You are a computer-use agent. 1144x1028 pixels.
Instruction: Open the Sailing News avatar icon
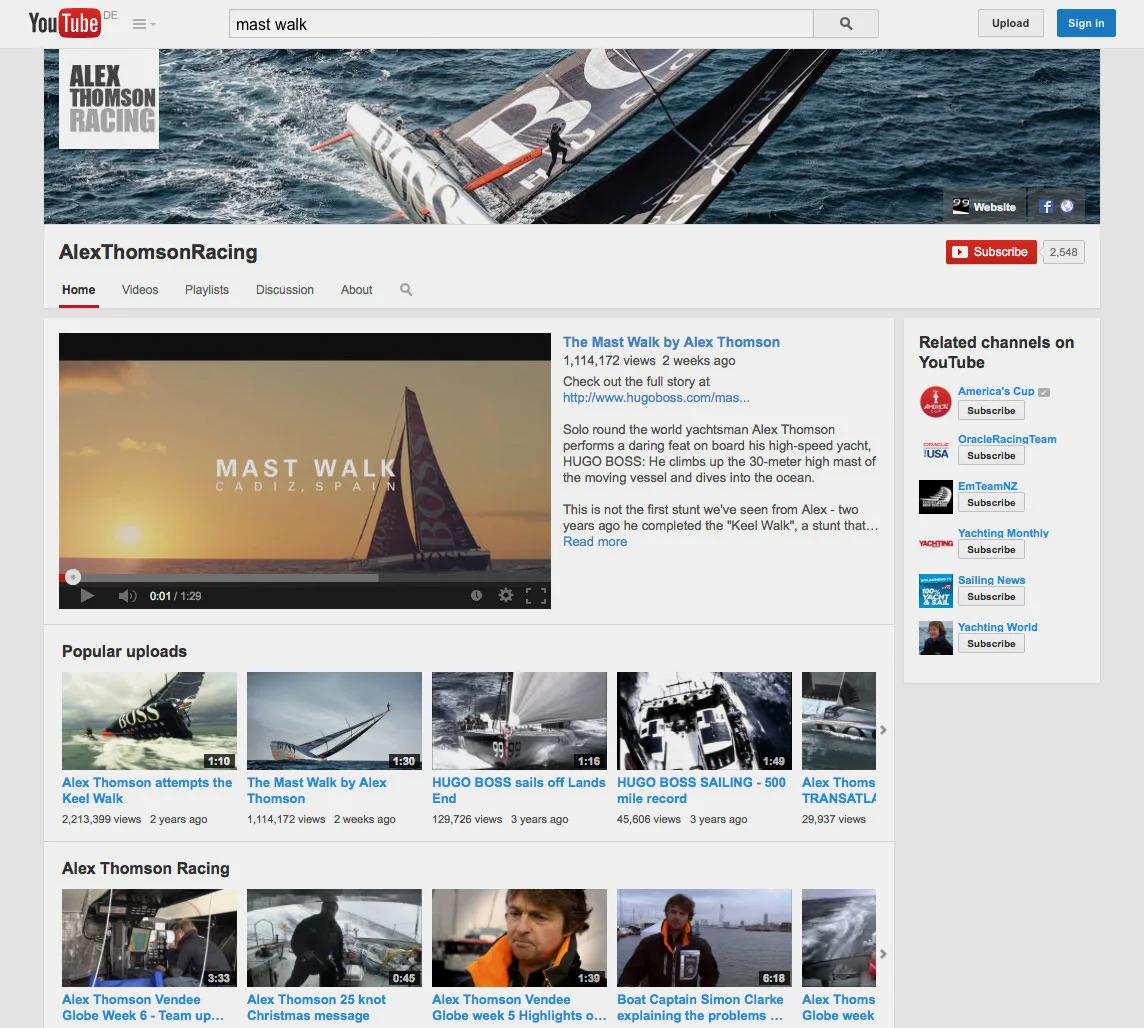(935, 591)
